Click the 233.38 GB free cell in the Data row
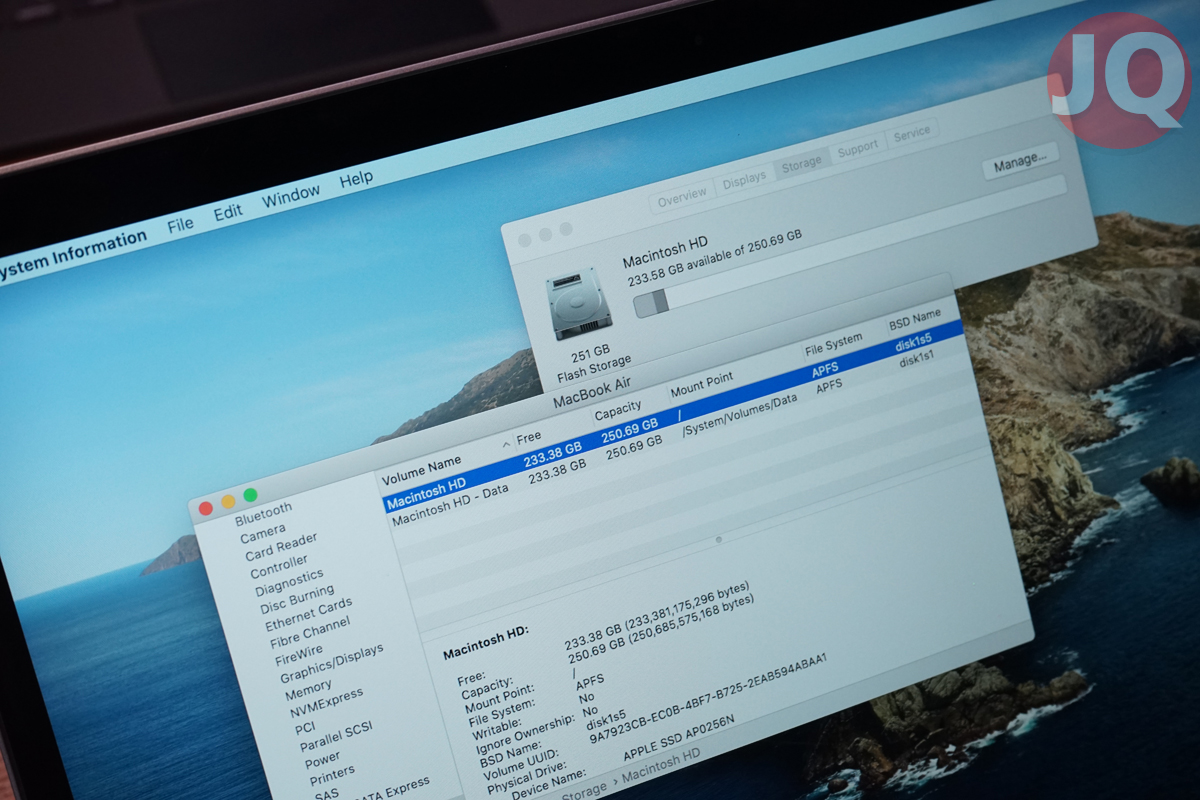 point(556,472)
